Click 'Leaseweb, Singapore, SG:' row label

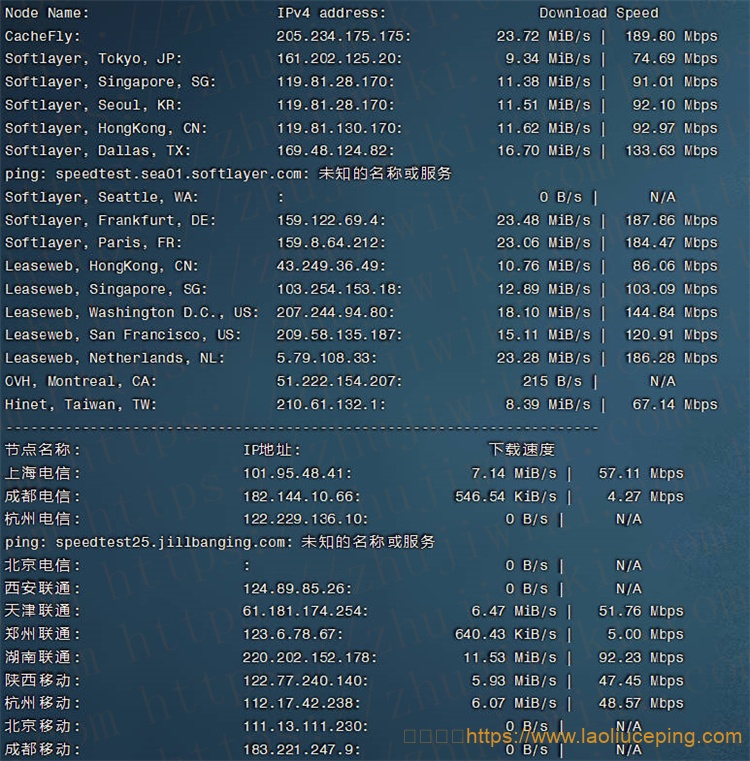106,290
